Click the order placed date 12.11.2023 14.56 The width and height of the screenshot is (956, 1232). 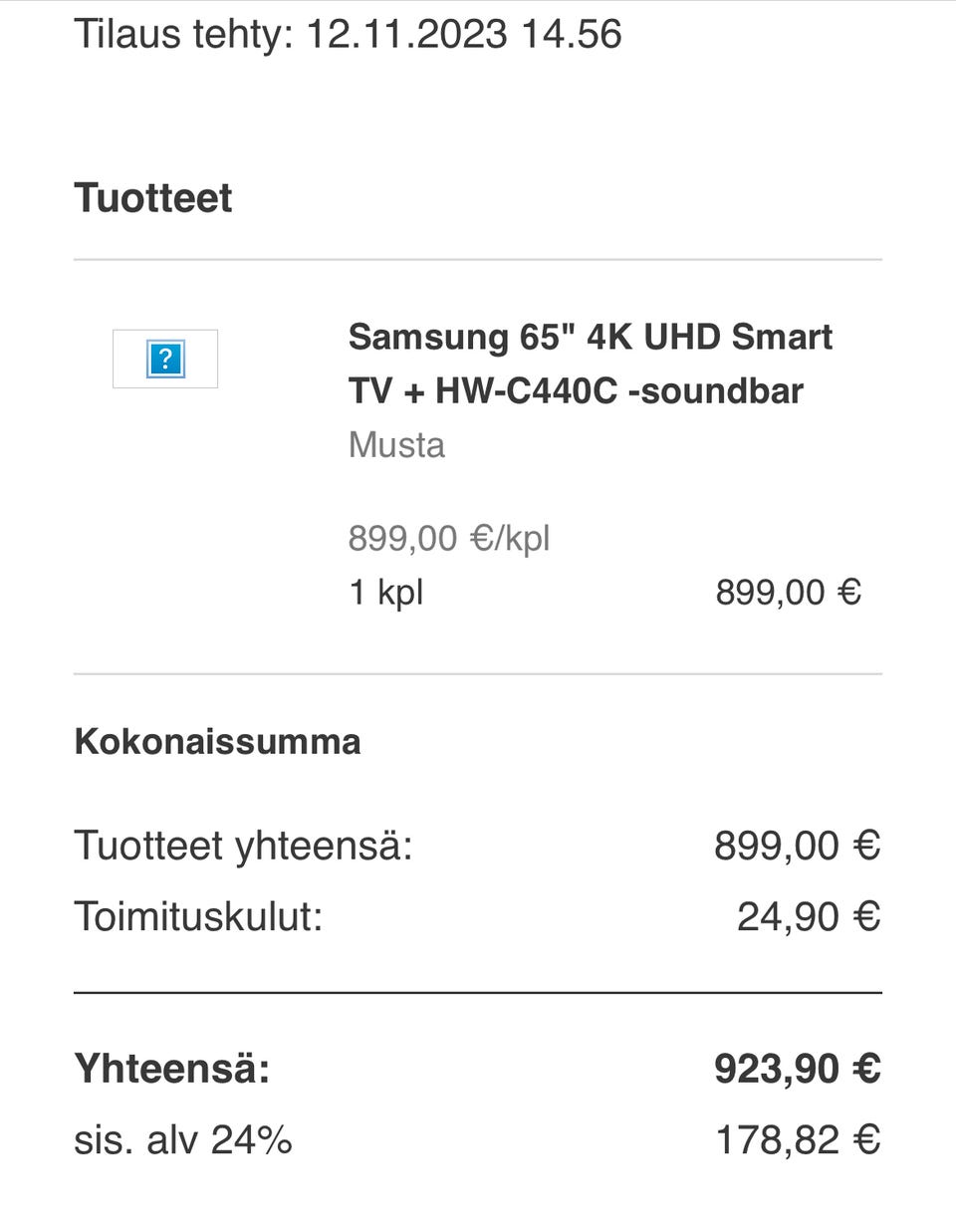[x=463, y=34]
